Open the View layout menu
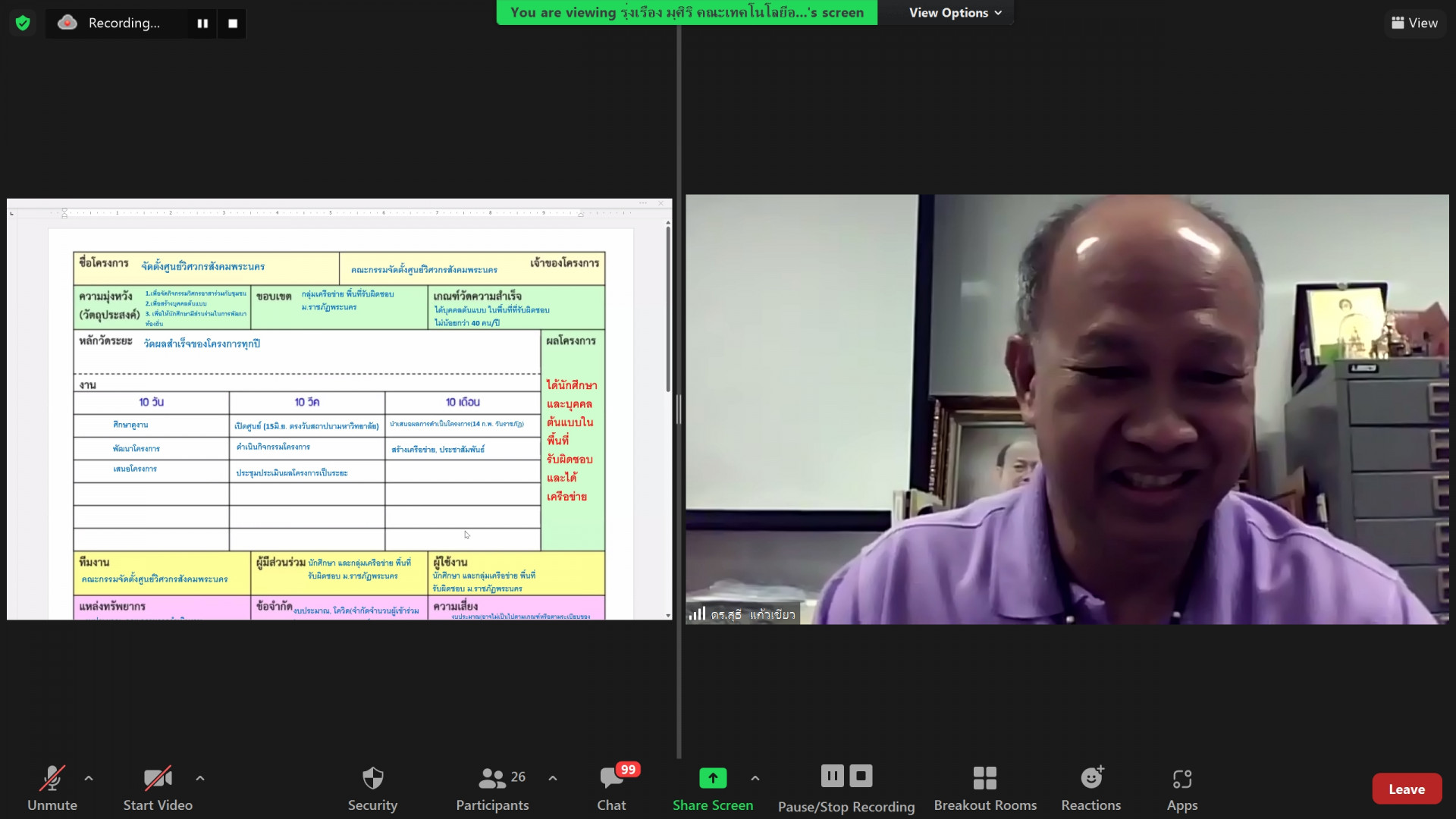1456x819 pixels. pos(1414,23)
